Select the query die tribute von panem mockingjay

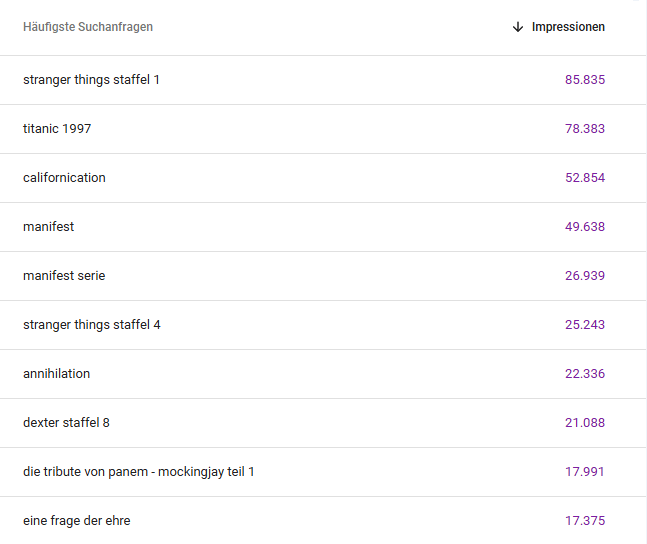(139, 472)
